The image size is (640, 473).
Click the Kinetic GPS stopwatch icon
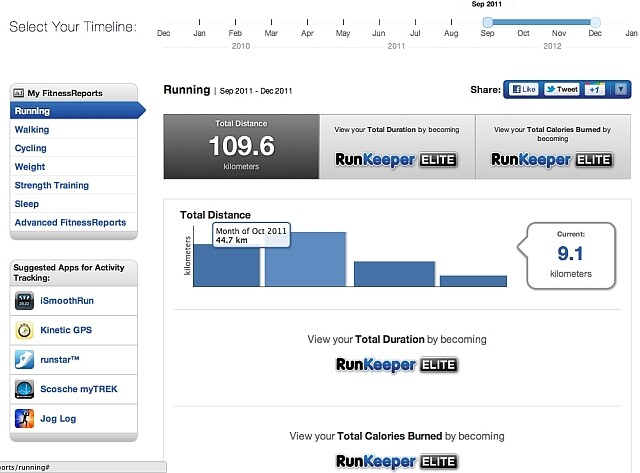[x=24, y=330]
